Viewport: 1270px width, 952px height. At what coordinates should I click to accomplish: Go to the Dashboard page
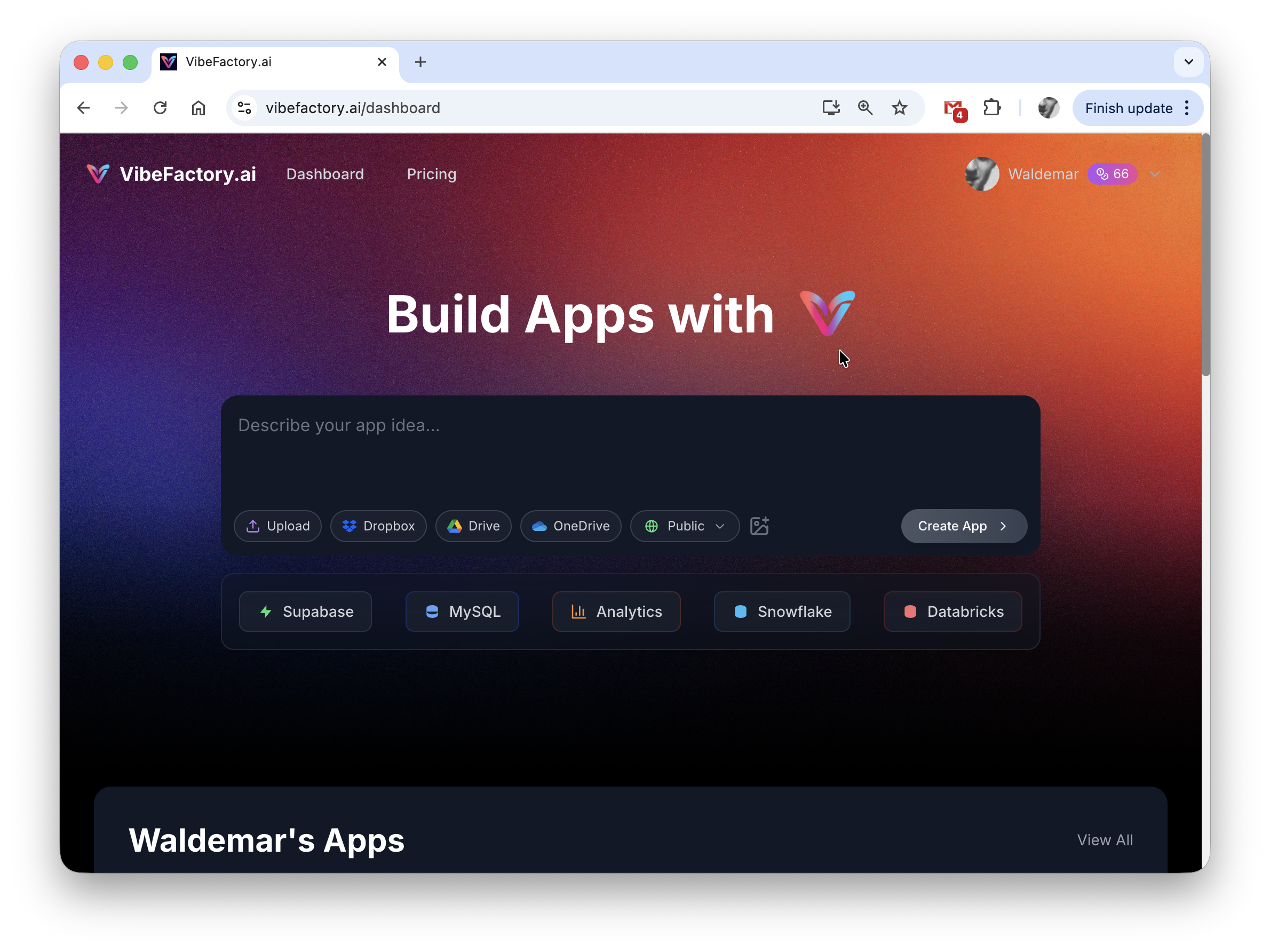point(324,174)
